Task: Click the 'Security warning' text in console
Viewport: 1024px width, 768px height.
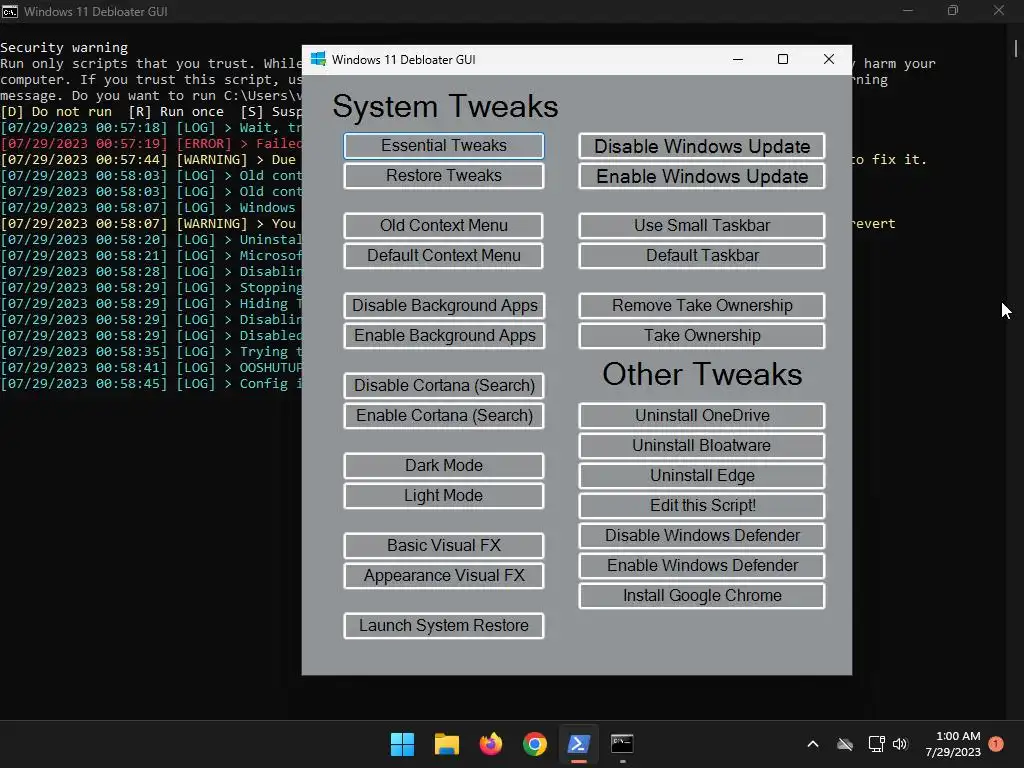Action: [x=64, y=48]
